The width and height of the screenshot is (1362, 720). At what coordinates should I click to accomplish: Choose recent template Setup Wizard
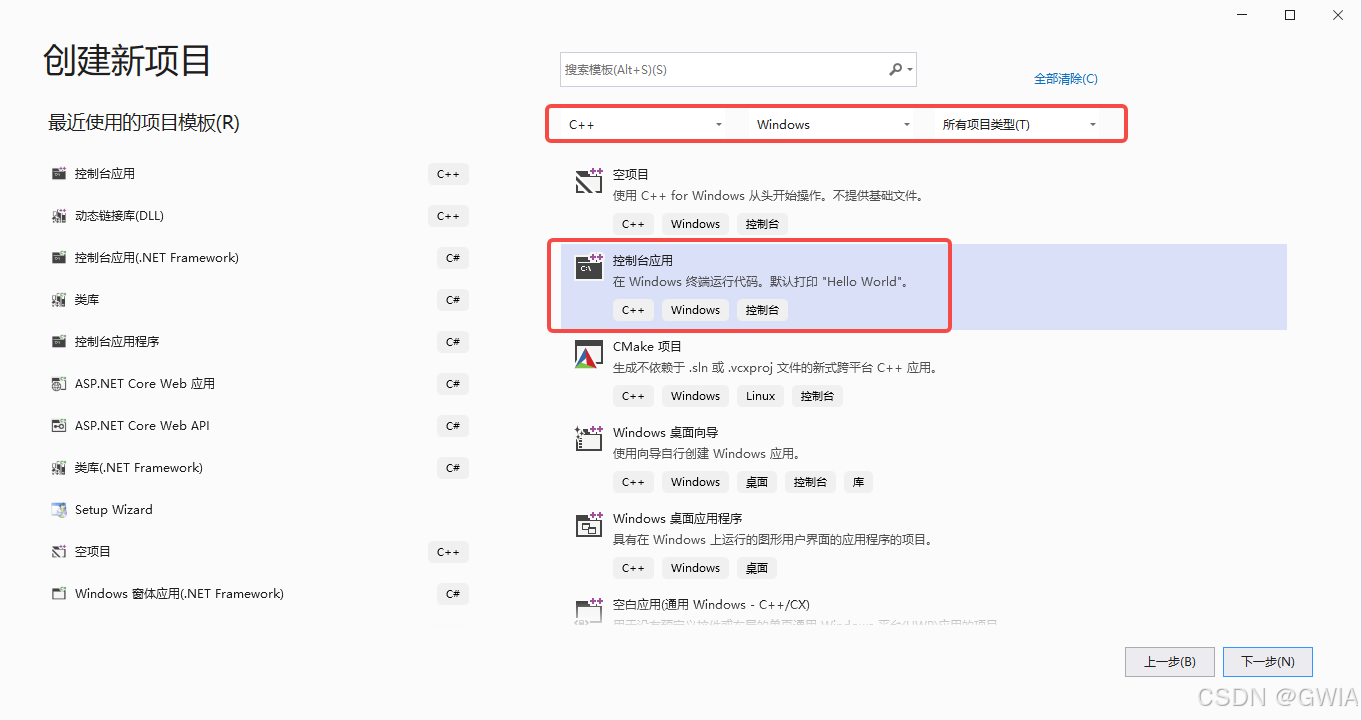[114, 510]
